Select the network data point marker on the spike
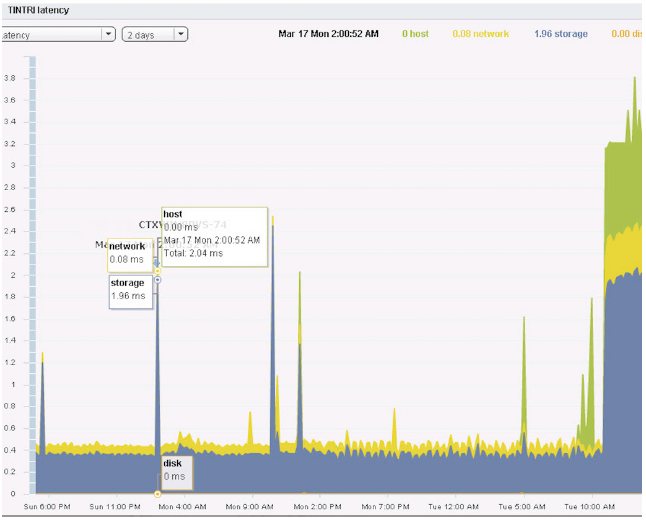Screen dimensions: 646x521 [x=157, y=271]
